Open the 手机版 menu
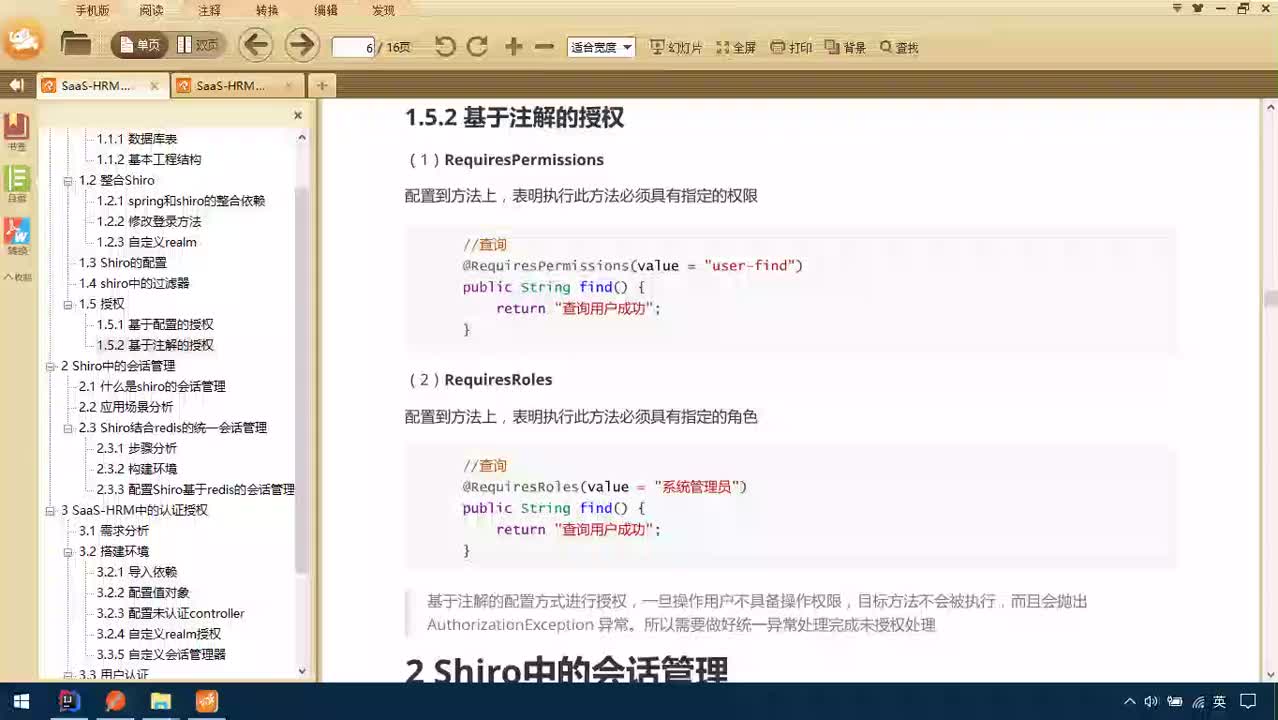Screen dimensions: 1278x720 [92, 10]
